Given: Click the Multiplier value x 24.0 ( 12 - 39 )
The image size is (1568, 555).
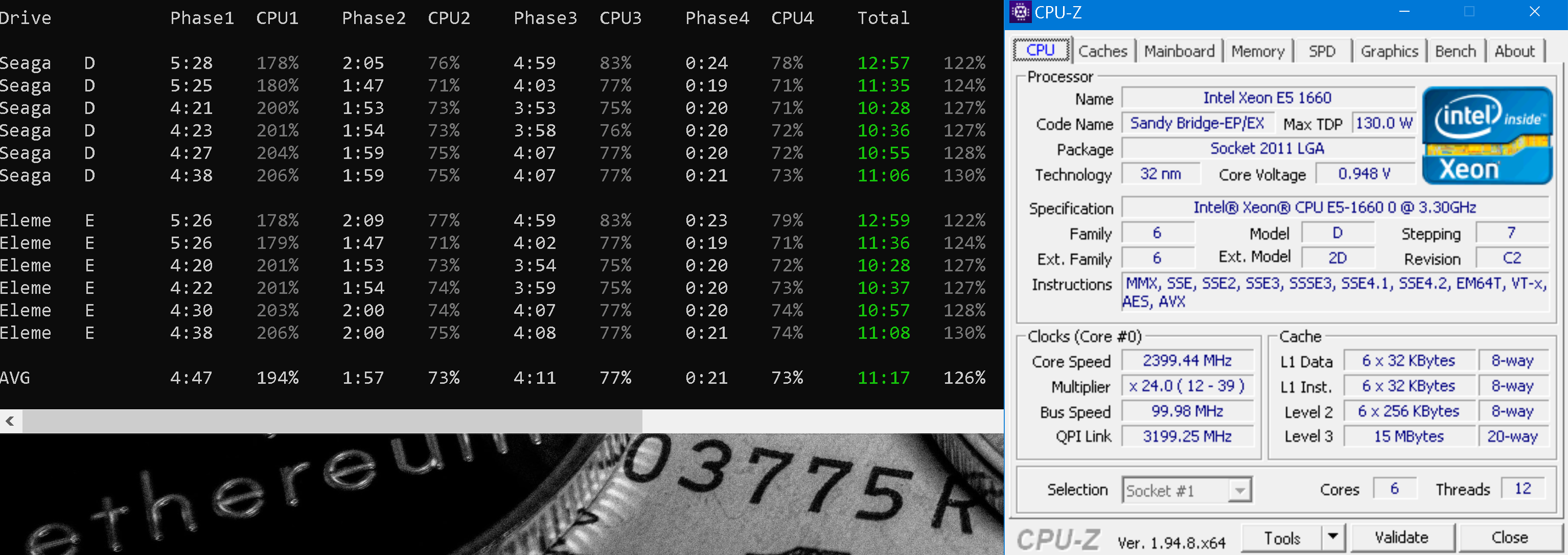Looking at the screenshot, I should click(x=1187, y=386).
